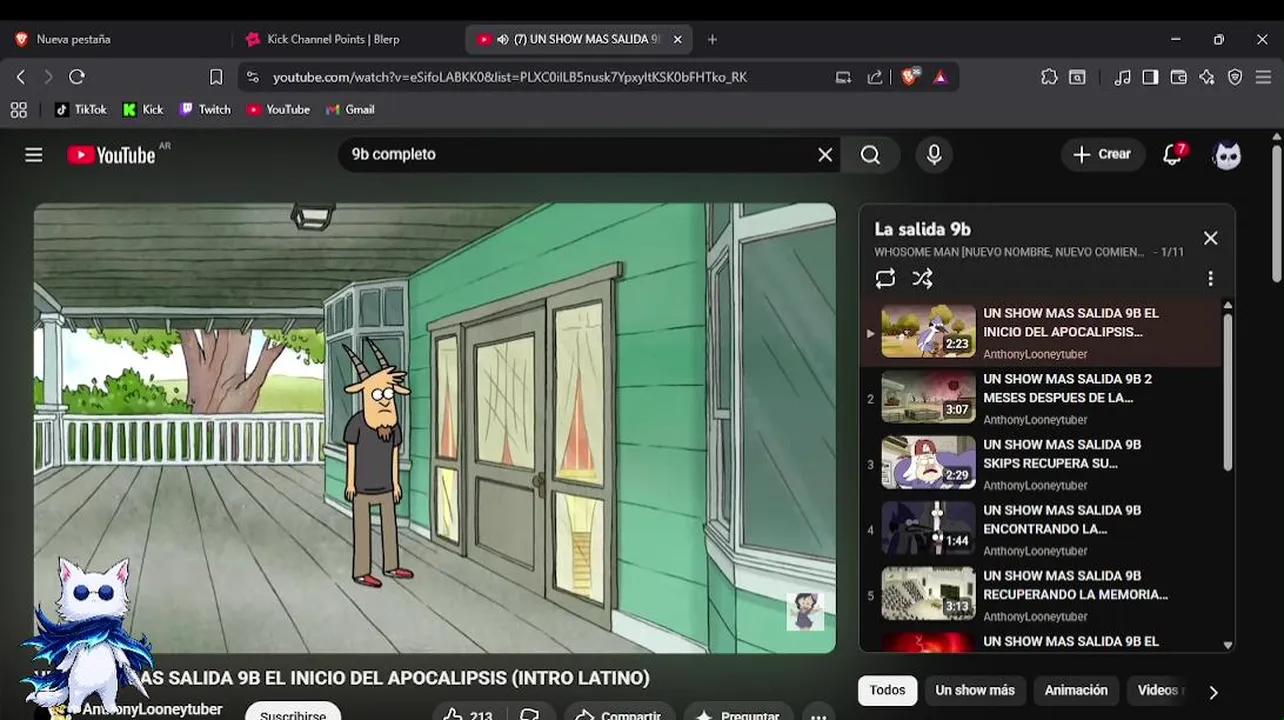
Task: Select the Animación filter chip
Action: tap(1076, 690)
